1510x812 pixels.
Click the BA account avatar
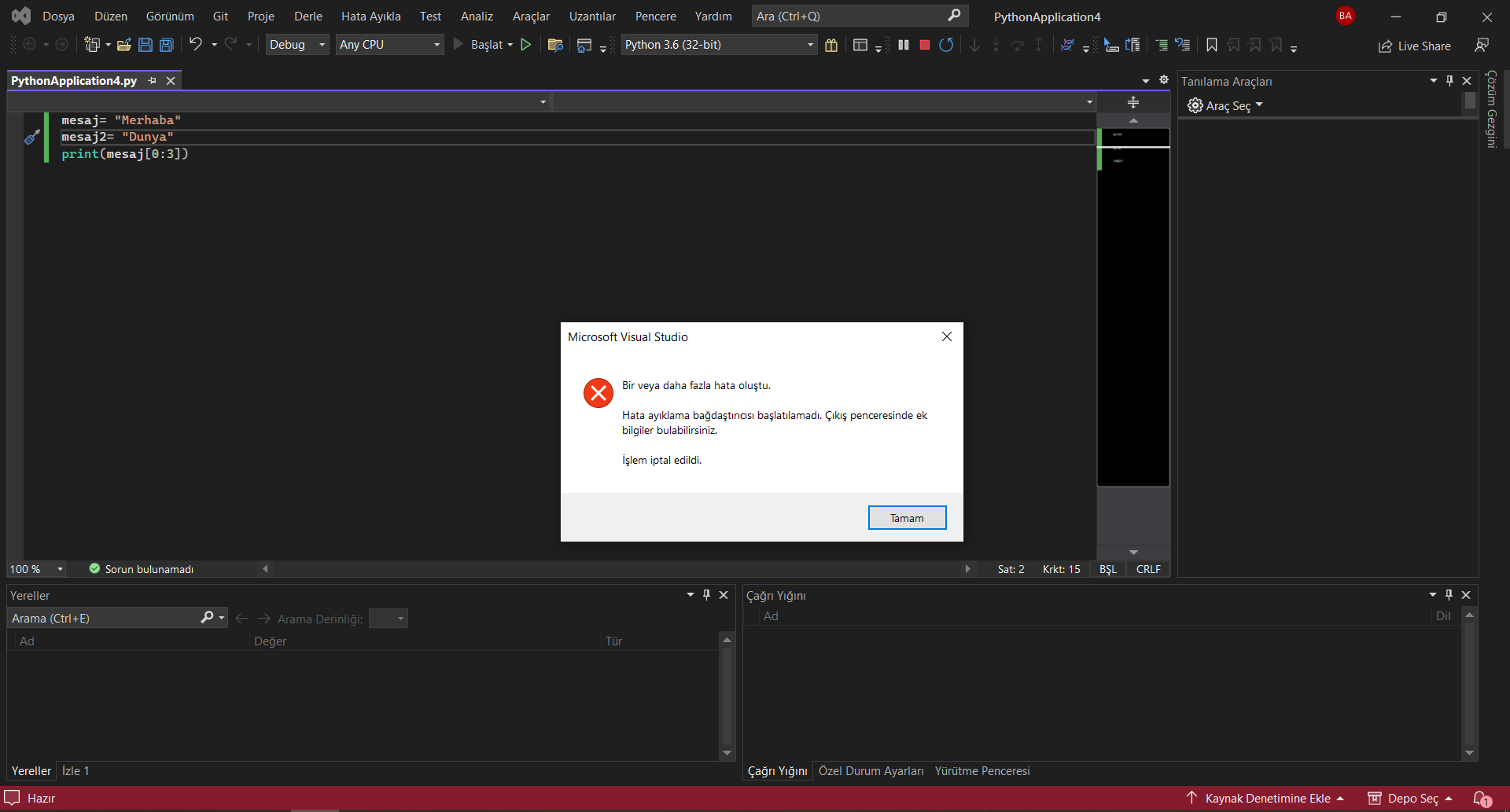pyautogui.click(x=1346, y=16)
